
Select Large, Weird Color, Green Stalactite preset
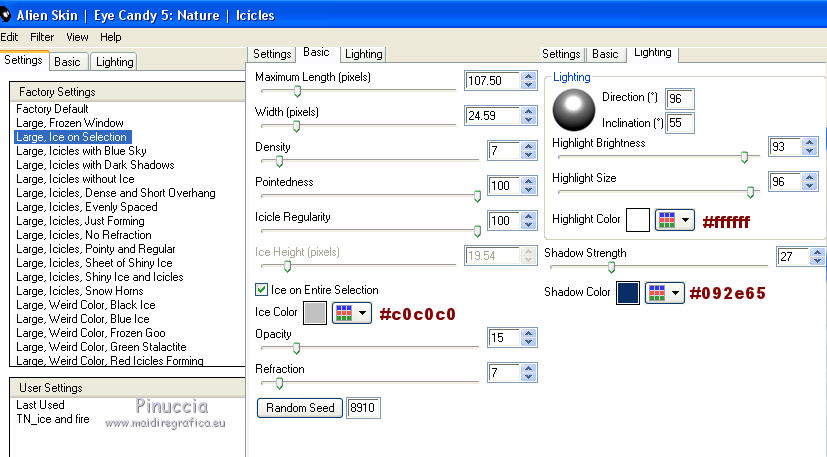pyautogui.click(x=101, y=347)
